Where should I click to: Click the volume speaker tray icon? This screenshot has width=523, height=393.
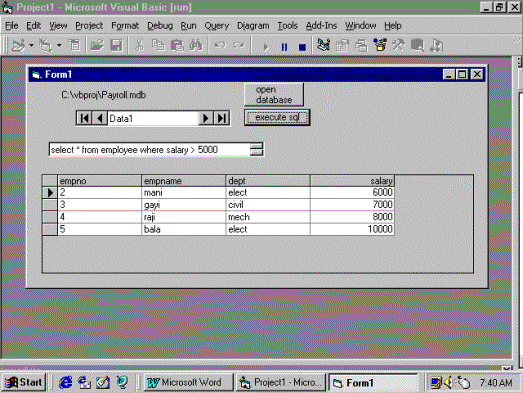pyautogui.click(x=448, y=382)
